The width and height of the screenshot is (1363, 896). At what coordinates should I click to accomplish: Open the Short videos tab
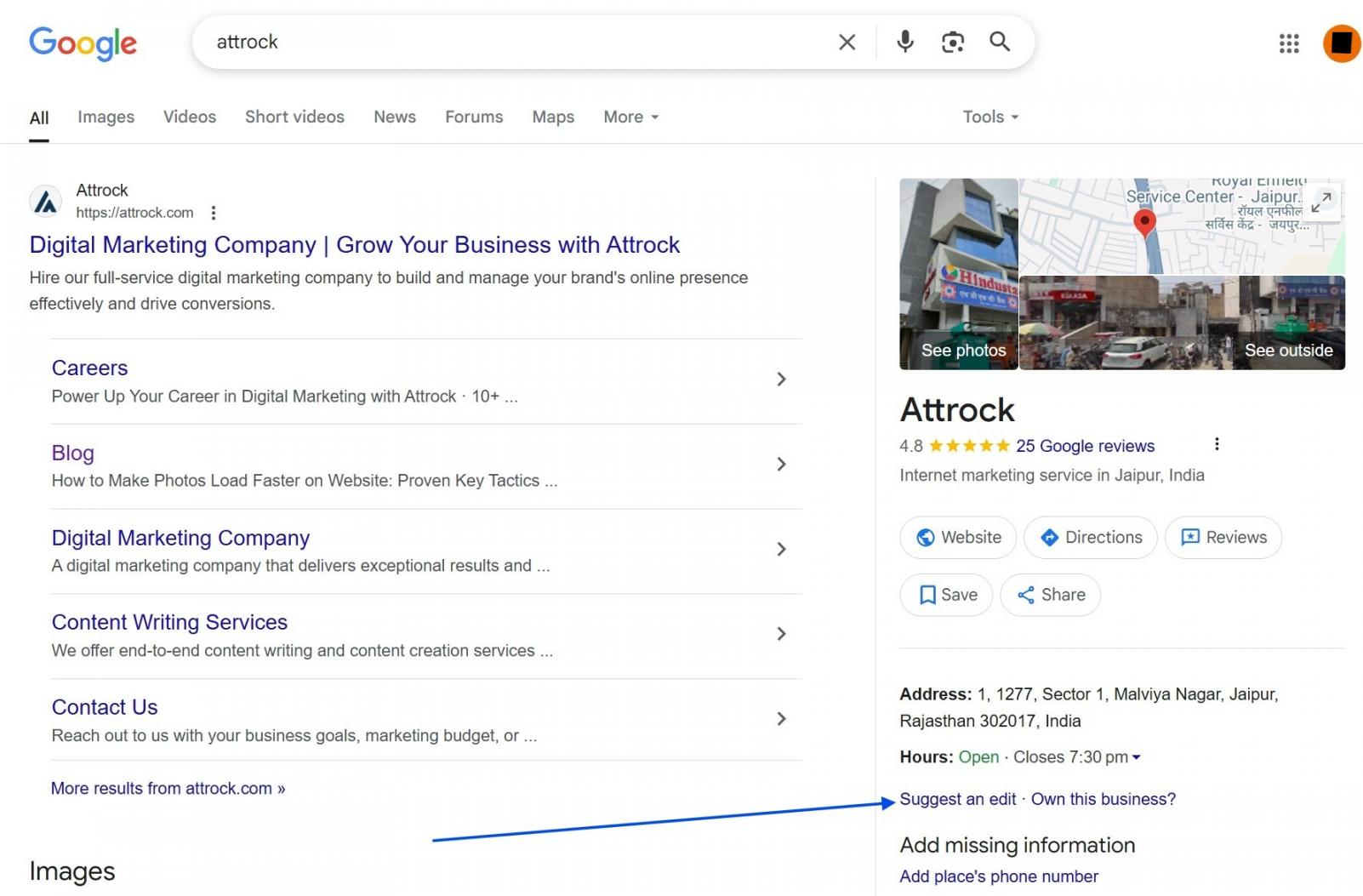(x=294, y=117)
